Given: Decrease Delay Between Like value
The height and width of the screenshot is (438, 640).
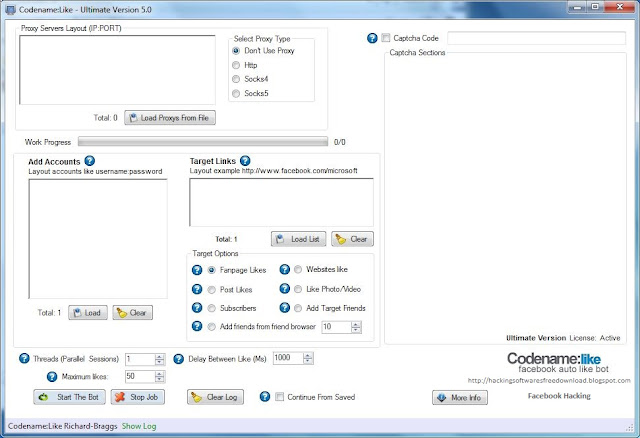Looking at the screenshot, I should [x=308, y=361].
